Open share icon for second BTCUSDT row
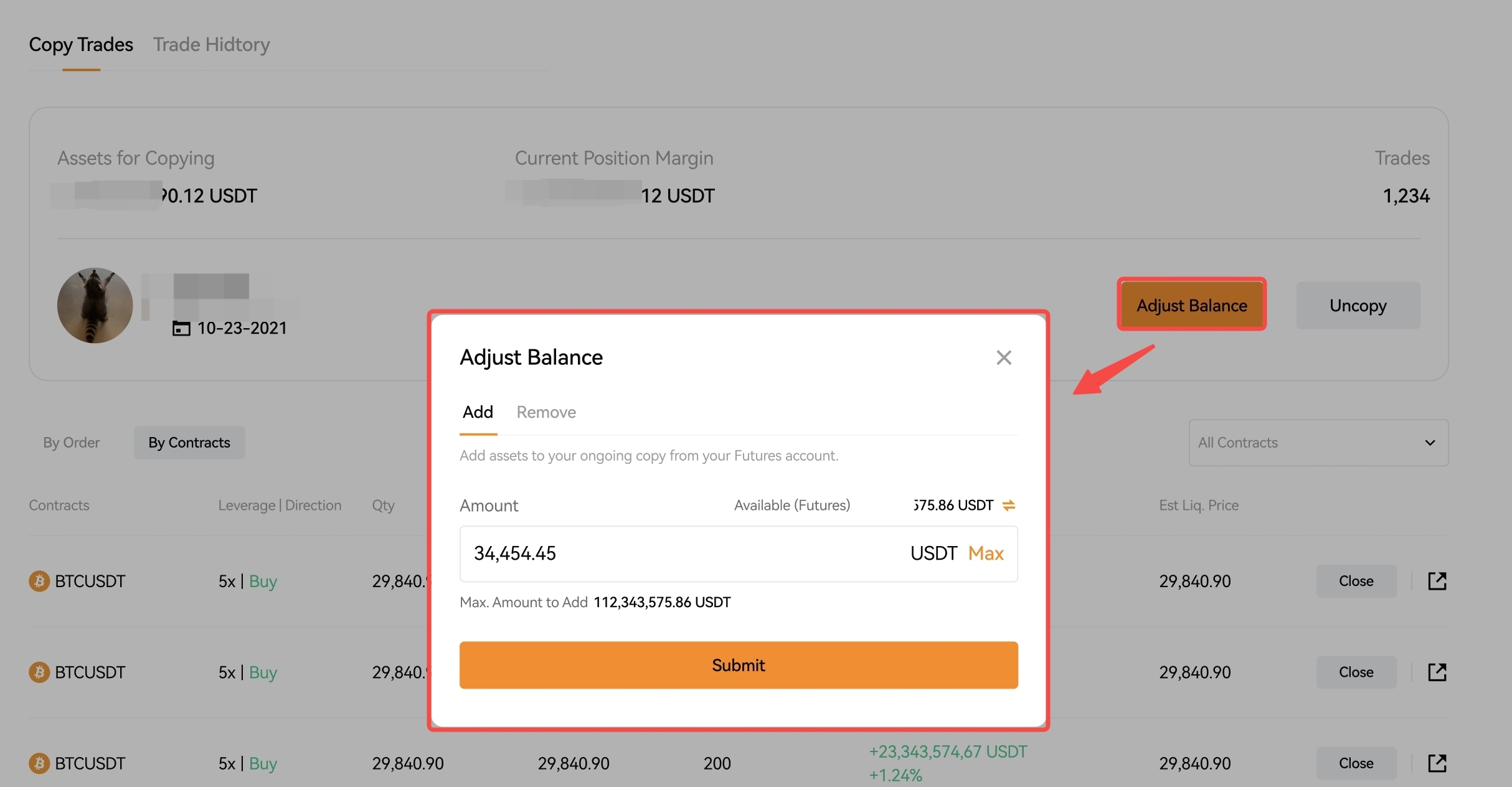Image resolution: width=1512 pixels, height=787 pixels. pos(1437,672)
